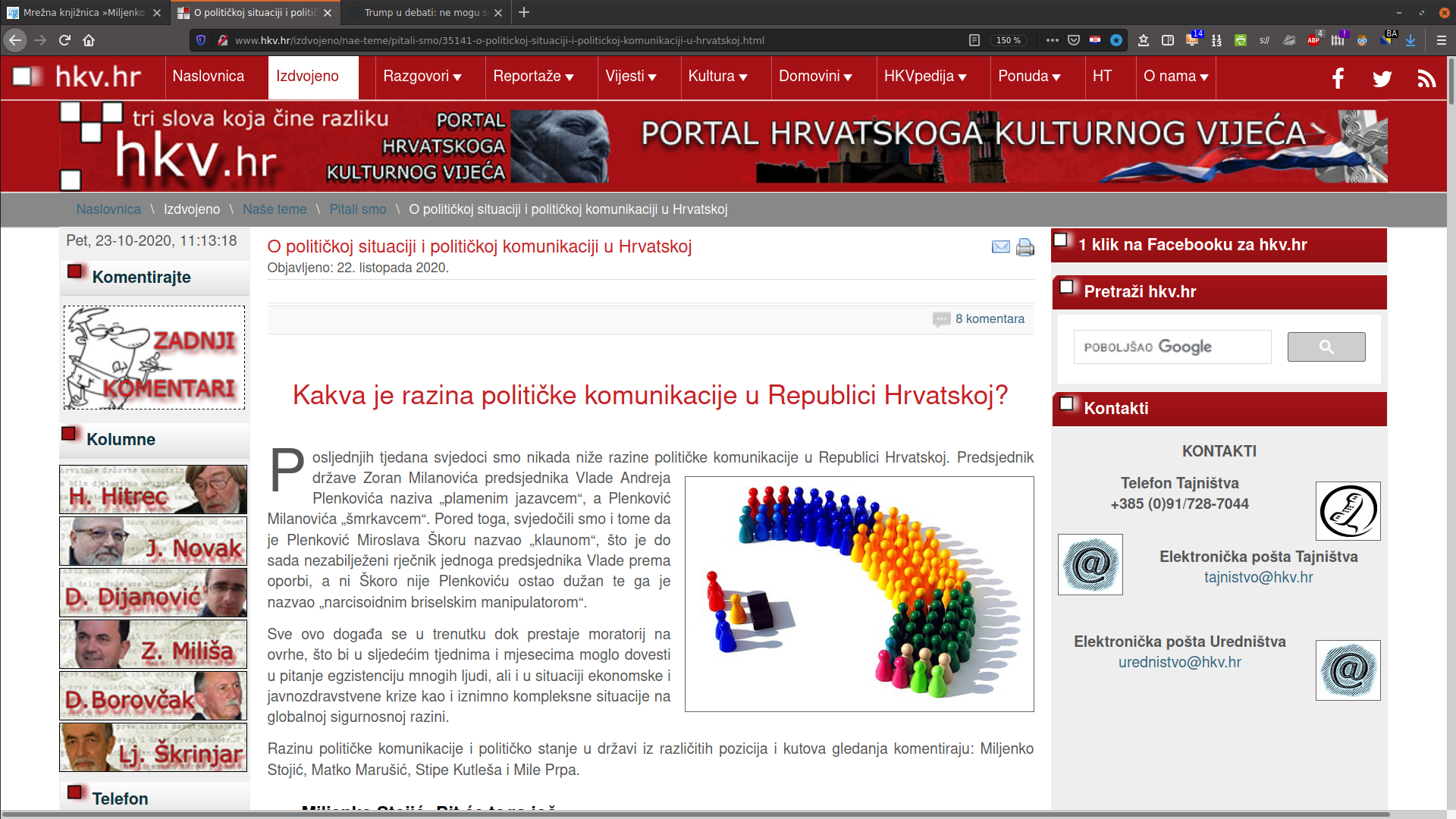Click the print article icon
The width and height of the screenshot is (1456, 819).
point(1025,247)
